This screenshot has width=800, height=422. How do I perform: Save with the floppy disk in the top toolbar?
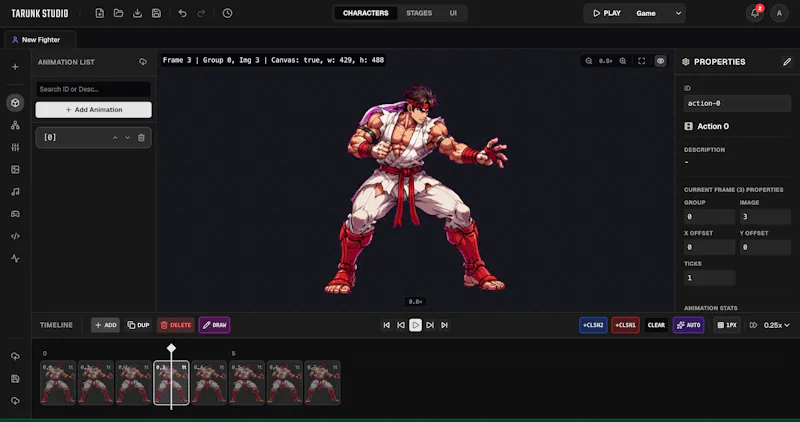pyautogui.click(x=156, y=13)
